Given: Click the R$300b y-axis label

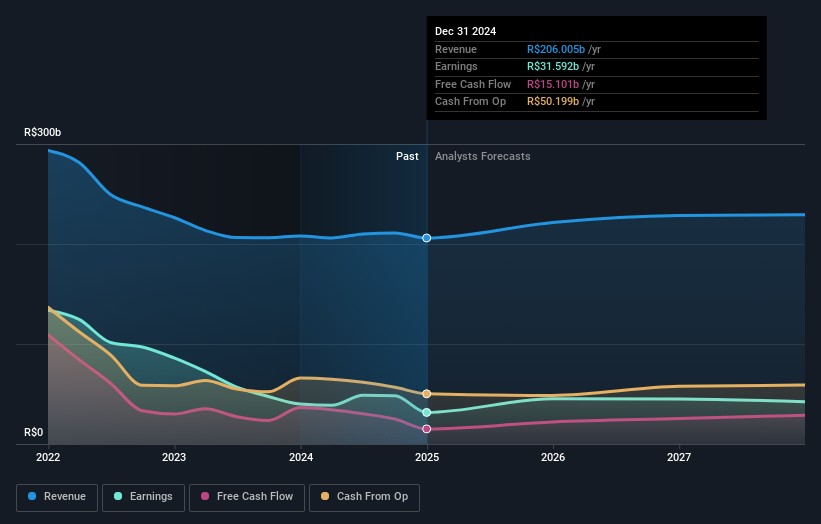Looking at the screenshot, I should [x=43, y=133].
